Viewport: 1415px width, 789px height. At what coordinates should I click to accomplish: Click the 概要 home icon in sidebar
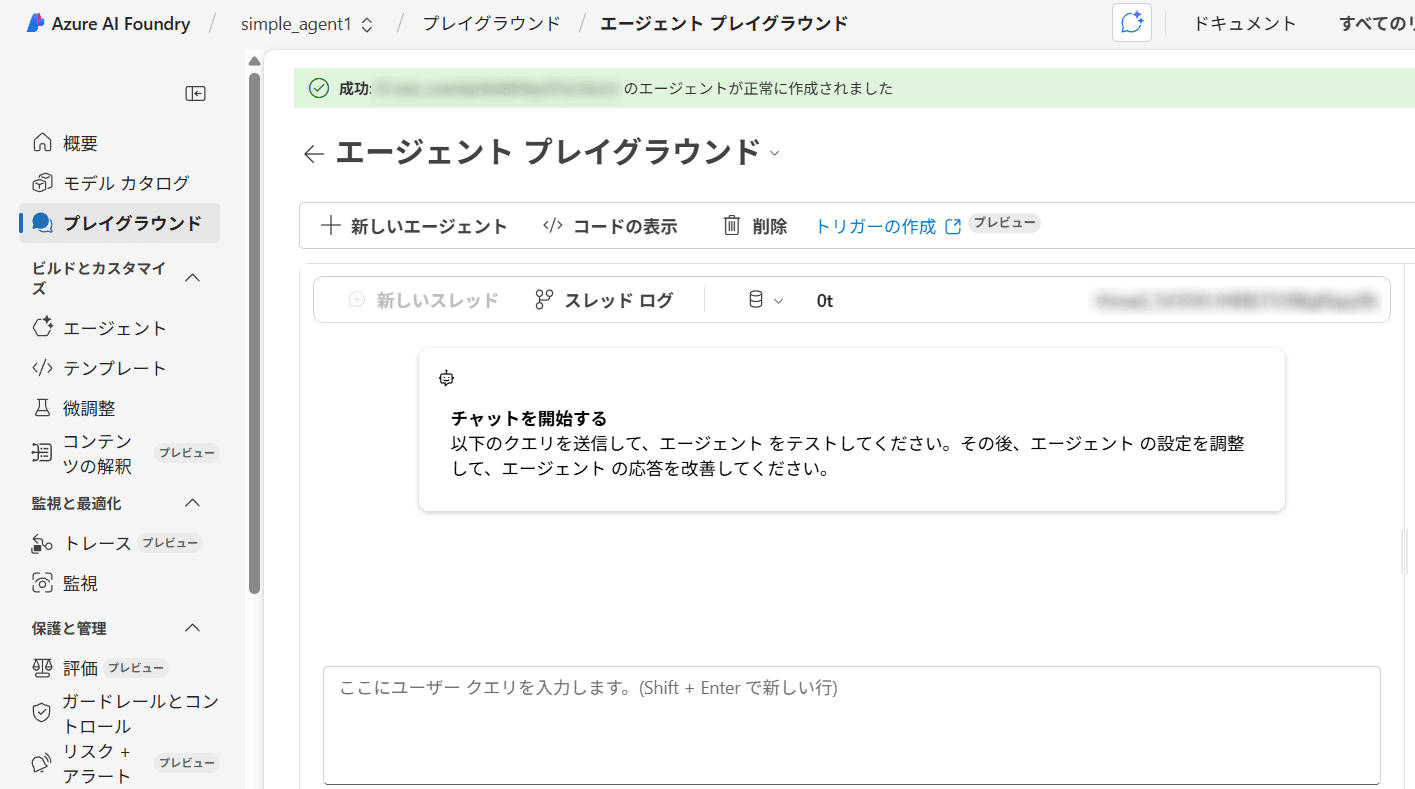(x=42, y=143)
